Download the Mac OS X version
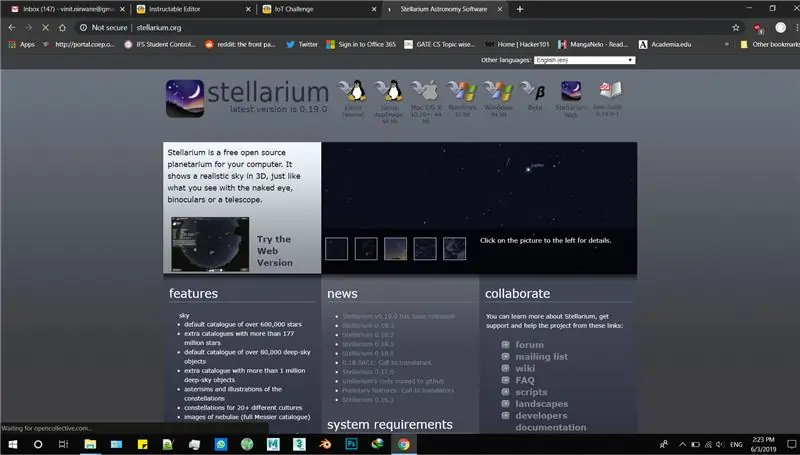800x455 pixels. [426, 101]
